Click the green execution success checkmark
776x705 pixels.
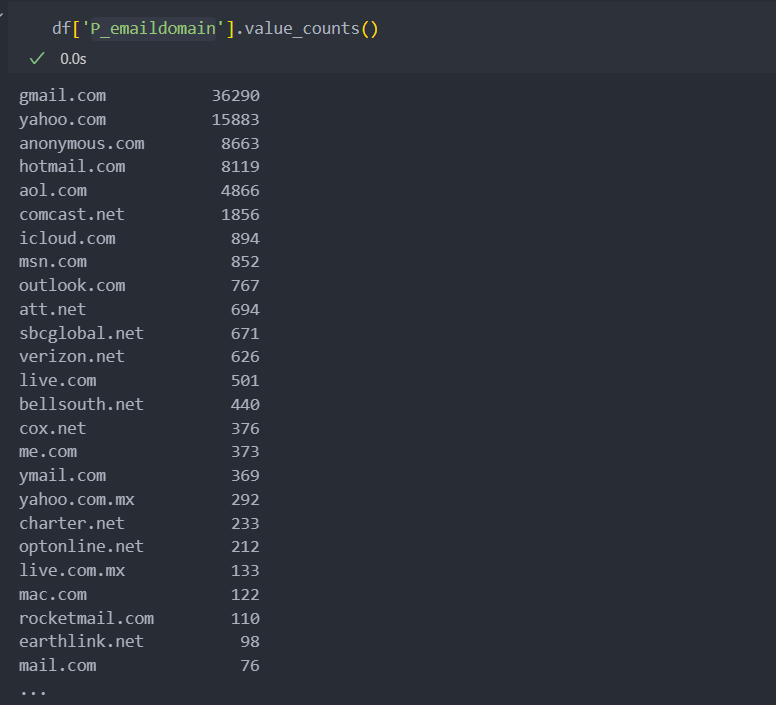(37, 58)
